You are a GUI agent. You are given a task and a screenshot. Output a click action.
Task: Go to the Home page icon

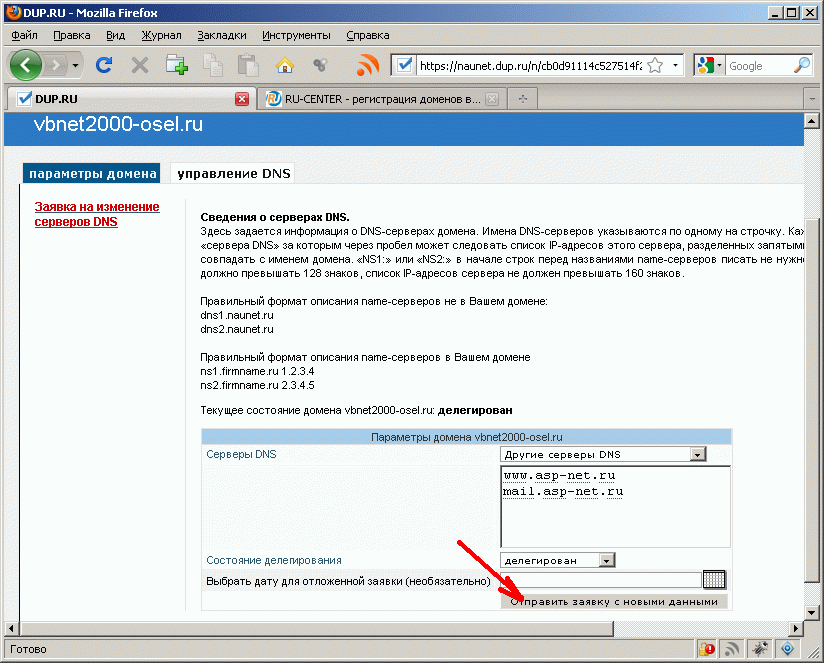click(284, 65)
